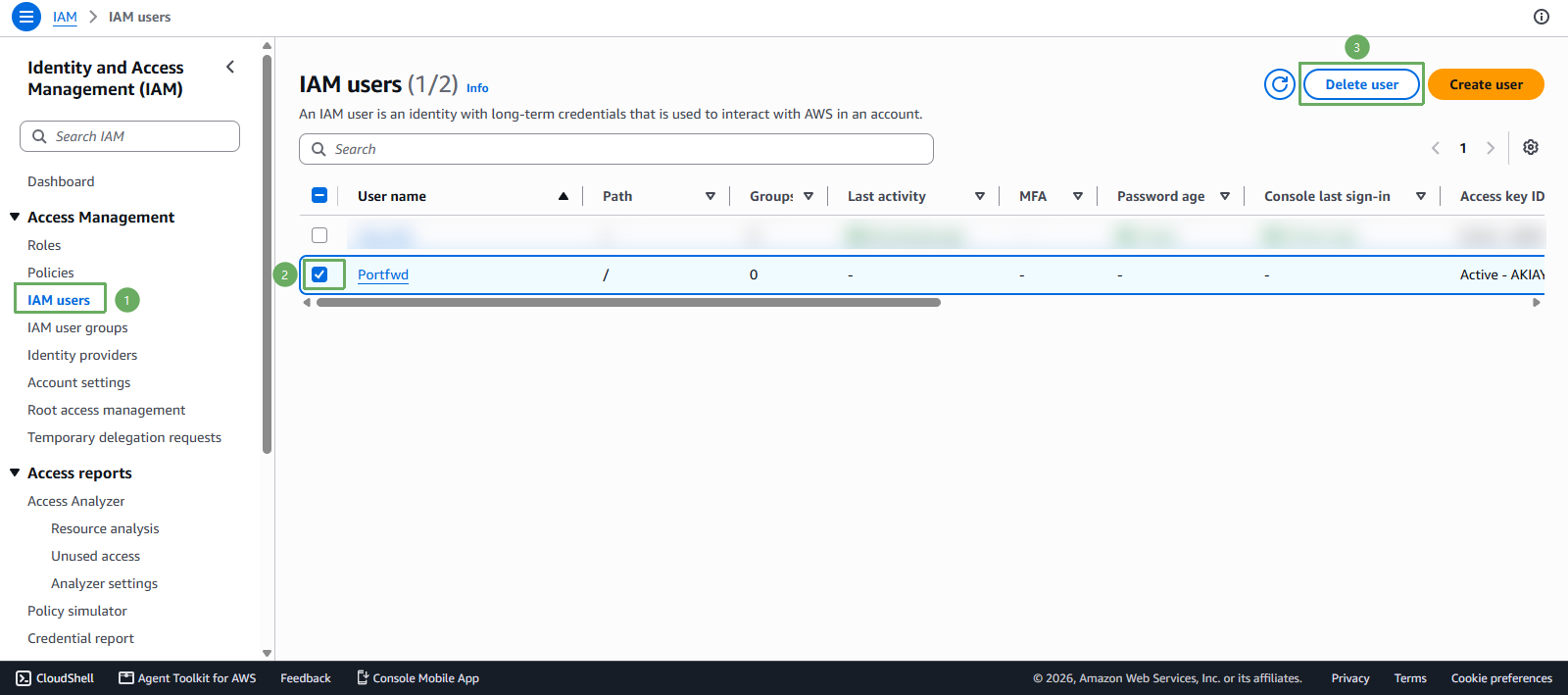
Task: Open Last activity column sort dropdown
Action: coord(980,196)
